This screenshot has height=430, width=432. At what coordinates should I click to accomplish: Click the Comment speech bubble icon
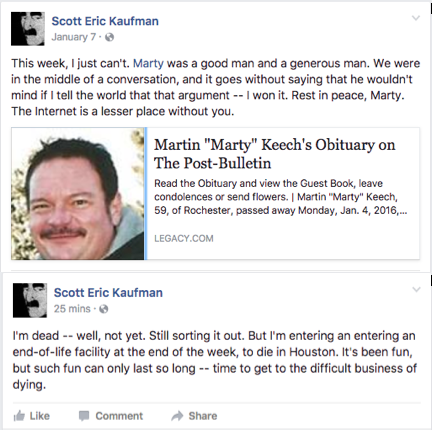[x=84, y=416]
